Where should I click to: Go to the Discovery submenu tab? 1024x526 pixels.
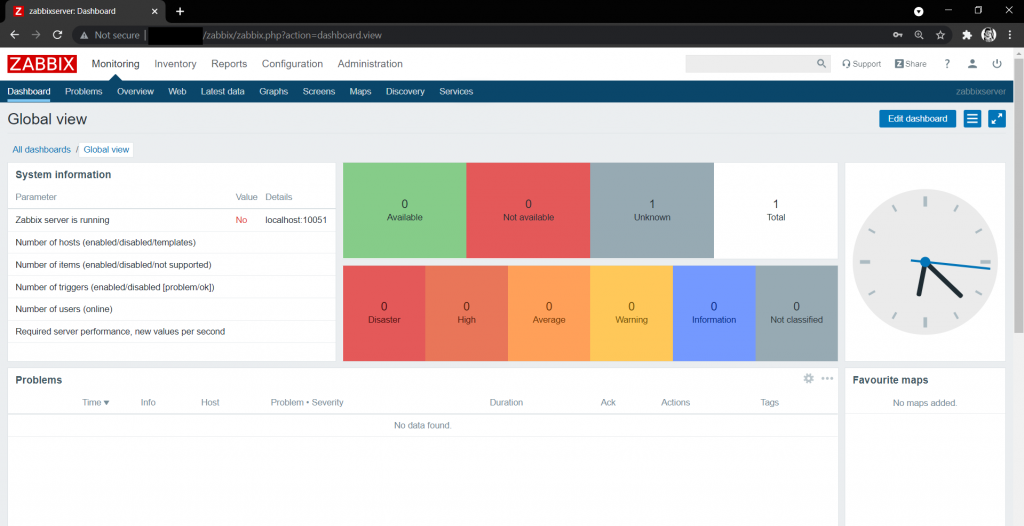405,91
